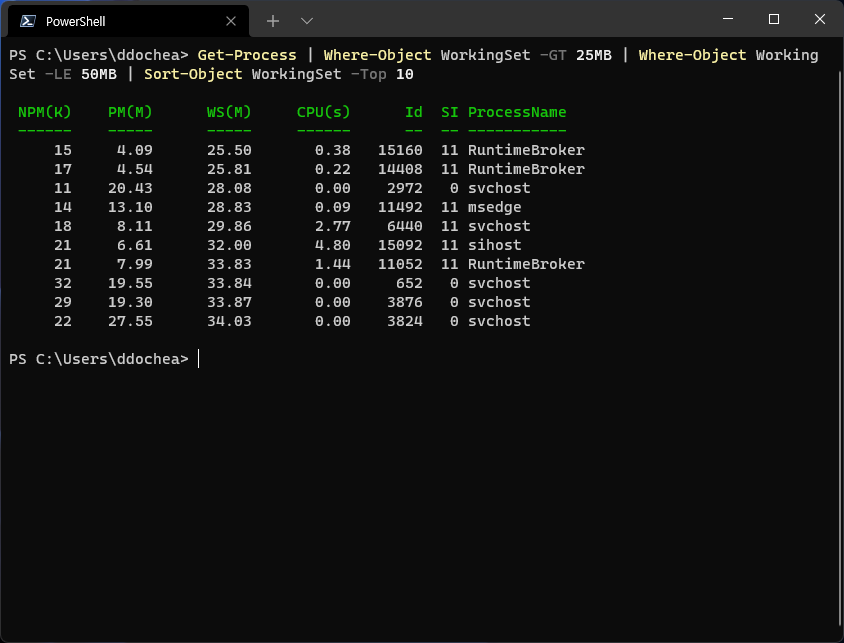Click CPU value 2.77
Image resolution: width=844 pixels, height=643 pixels.
(333, 226)
